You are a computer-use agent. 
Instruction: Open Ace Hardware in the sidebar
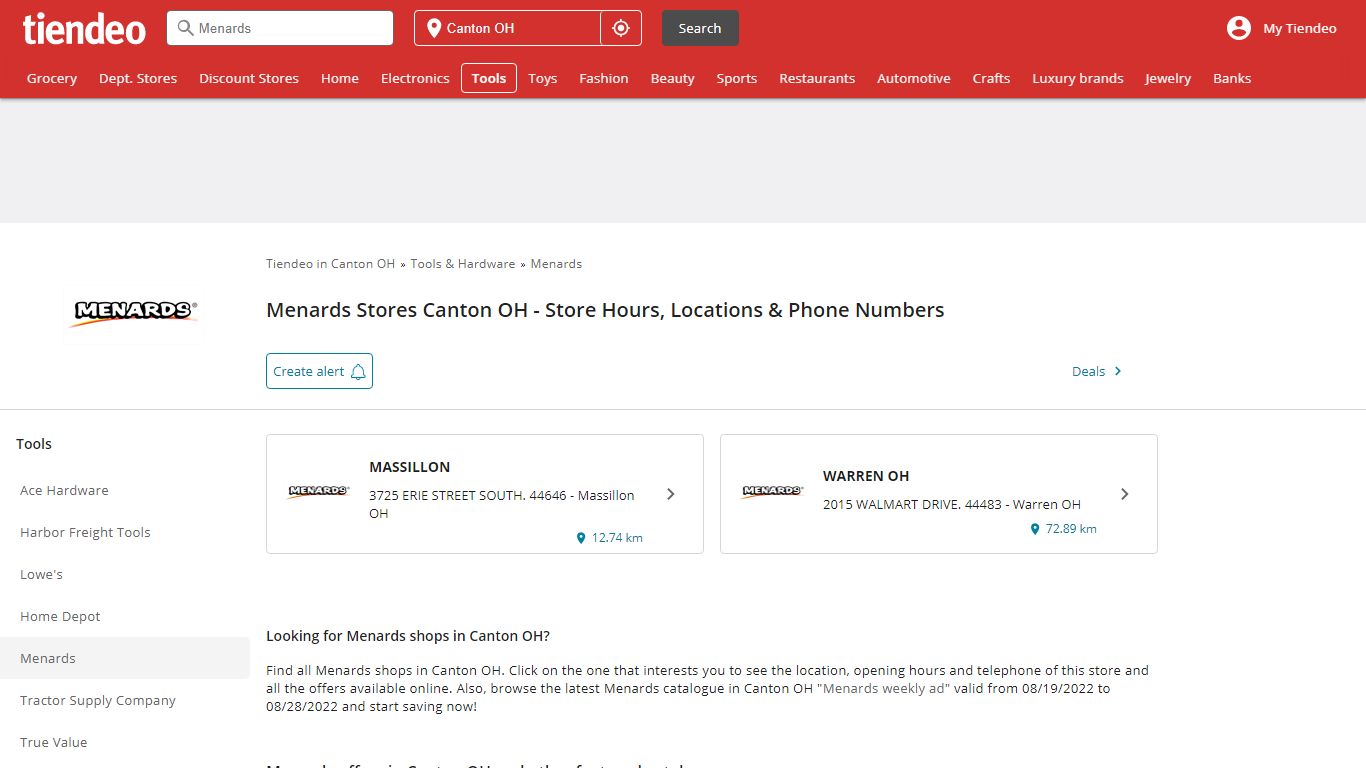pyautogui.click(x=64, y=490)
